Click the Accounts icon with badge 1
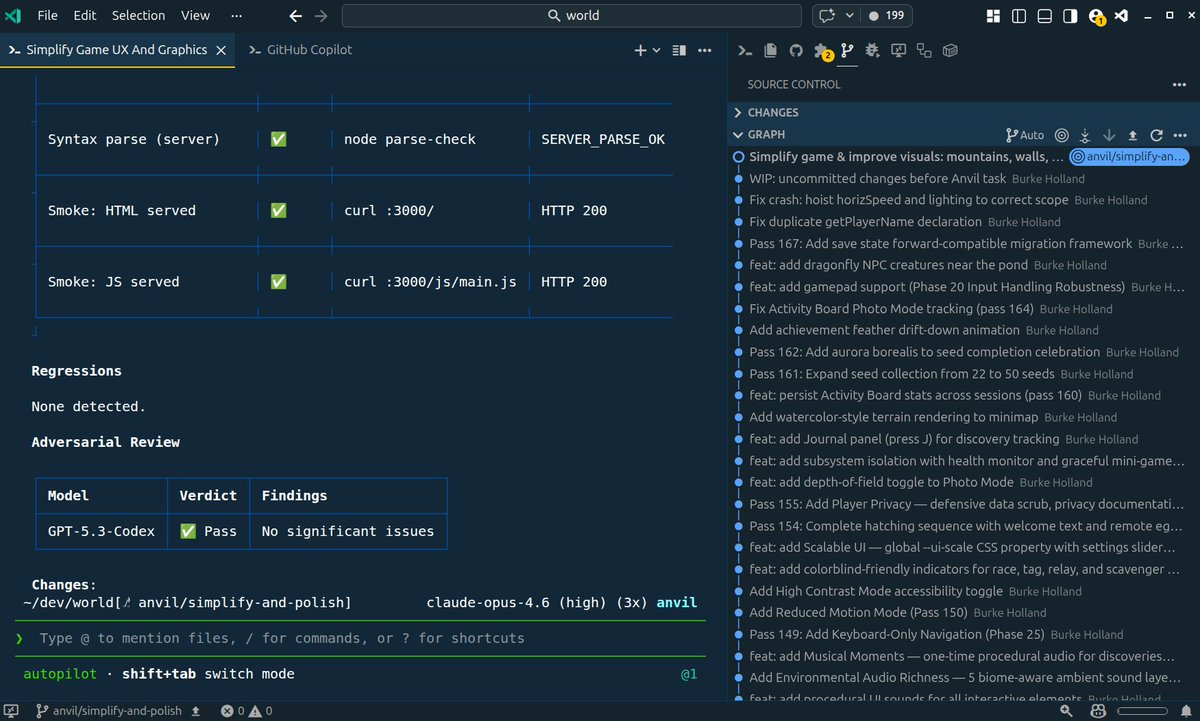 click(x=1097, y=16)
